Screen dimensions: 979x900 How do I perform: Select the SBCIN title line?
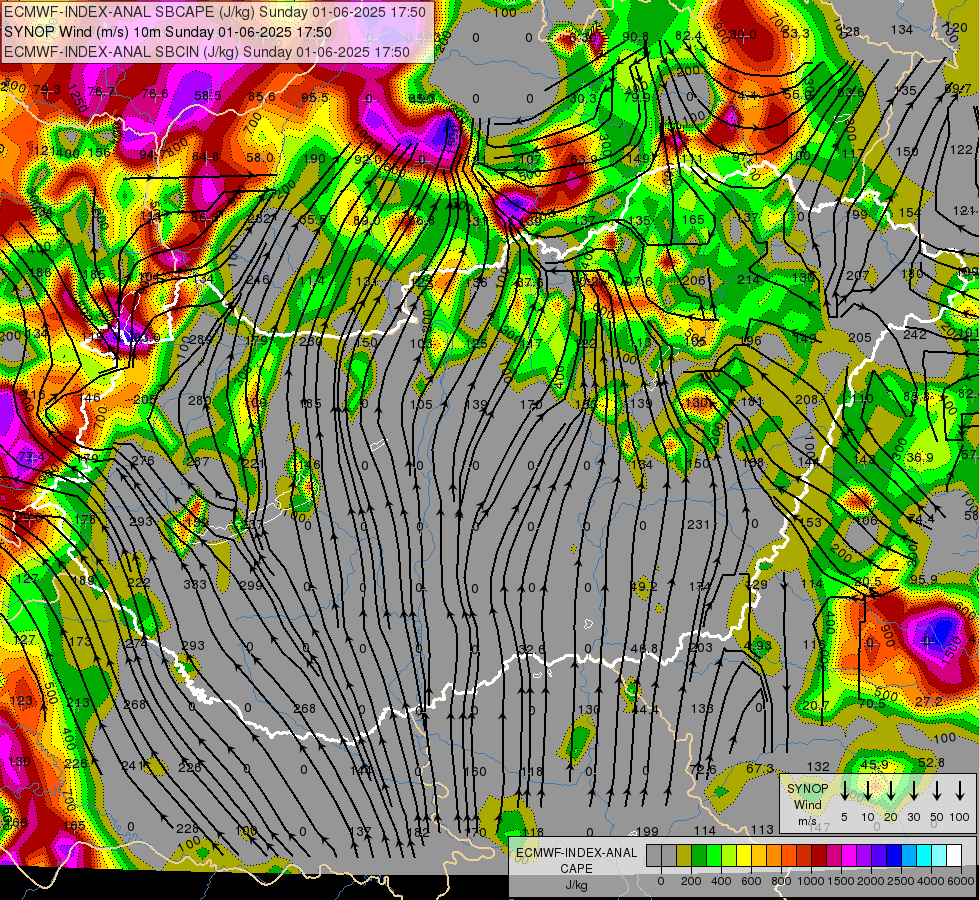click(x=207, y=52)
